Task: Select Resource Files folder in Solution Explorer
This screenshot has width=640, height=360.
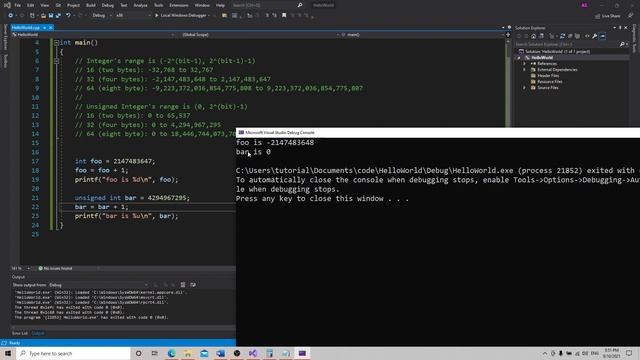Action: 549,82
